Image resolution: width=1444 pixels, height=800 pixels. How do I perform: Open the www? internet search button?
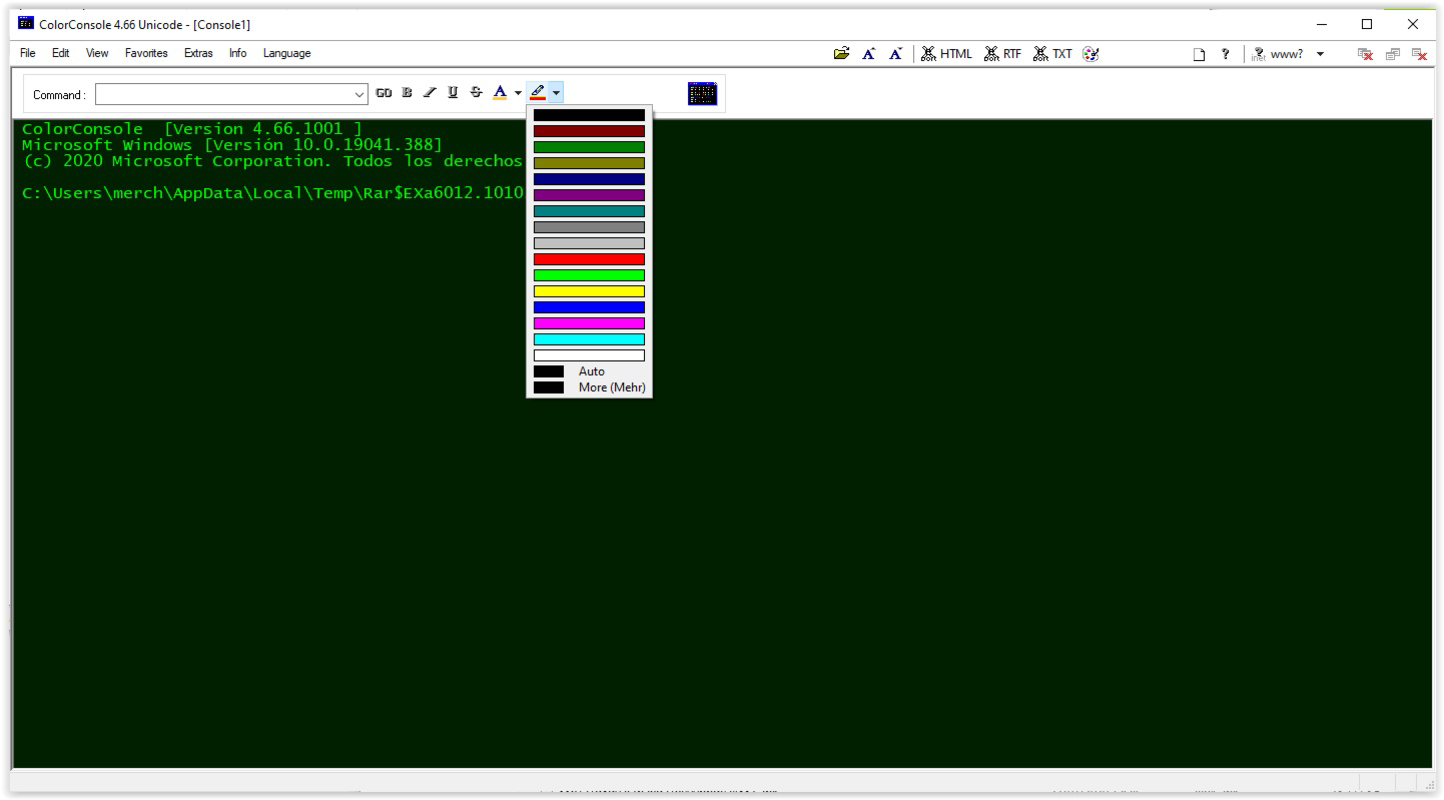tap(1280, 54)
